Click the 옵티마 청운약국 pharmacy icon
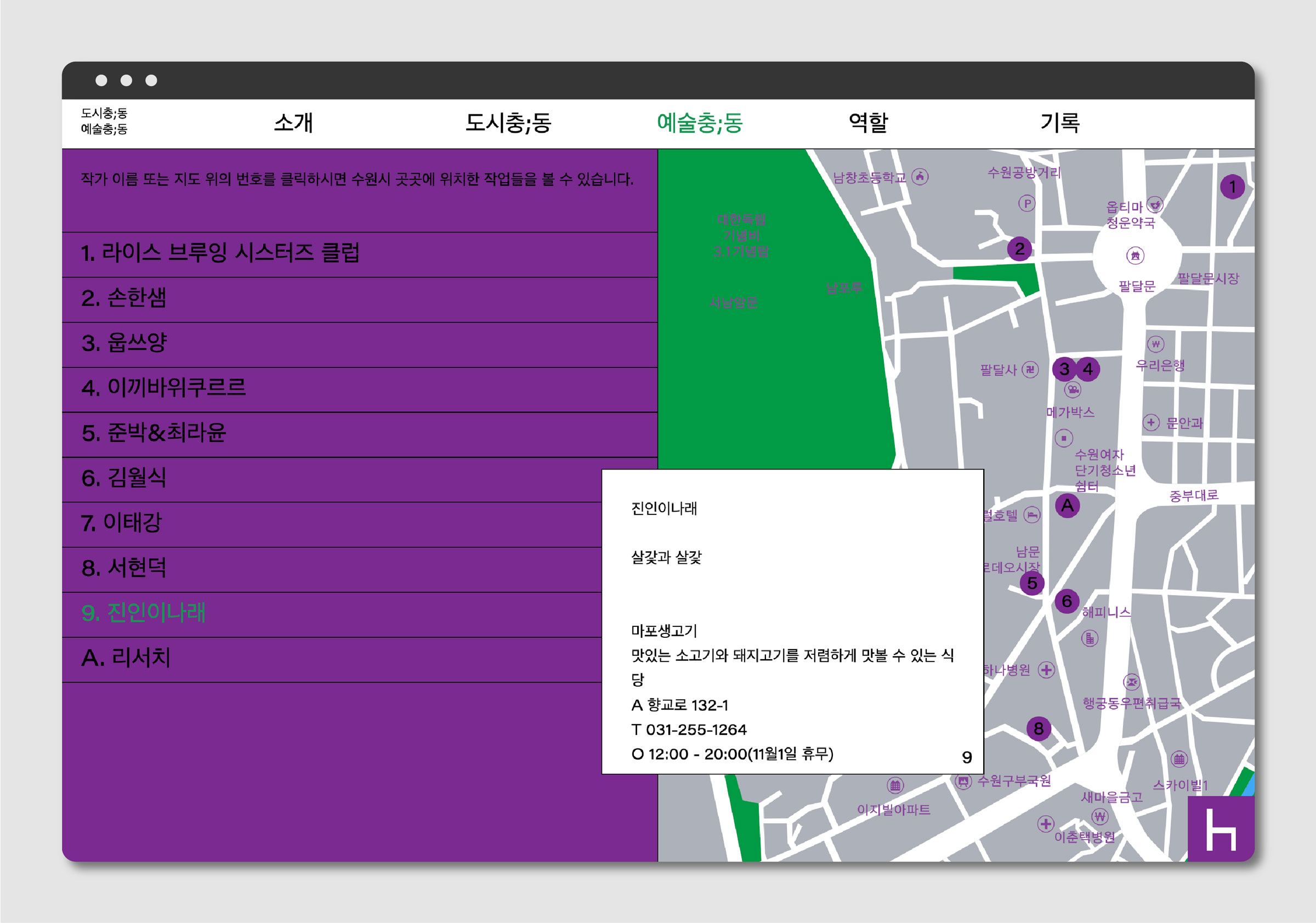This screenshot has width=1316, height=923. tap(1155, 205)
